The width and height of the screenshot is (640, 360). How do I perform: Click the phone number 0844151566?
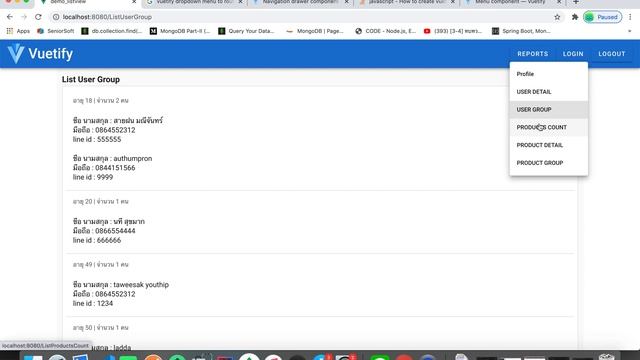pos(115,168)
